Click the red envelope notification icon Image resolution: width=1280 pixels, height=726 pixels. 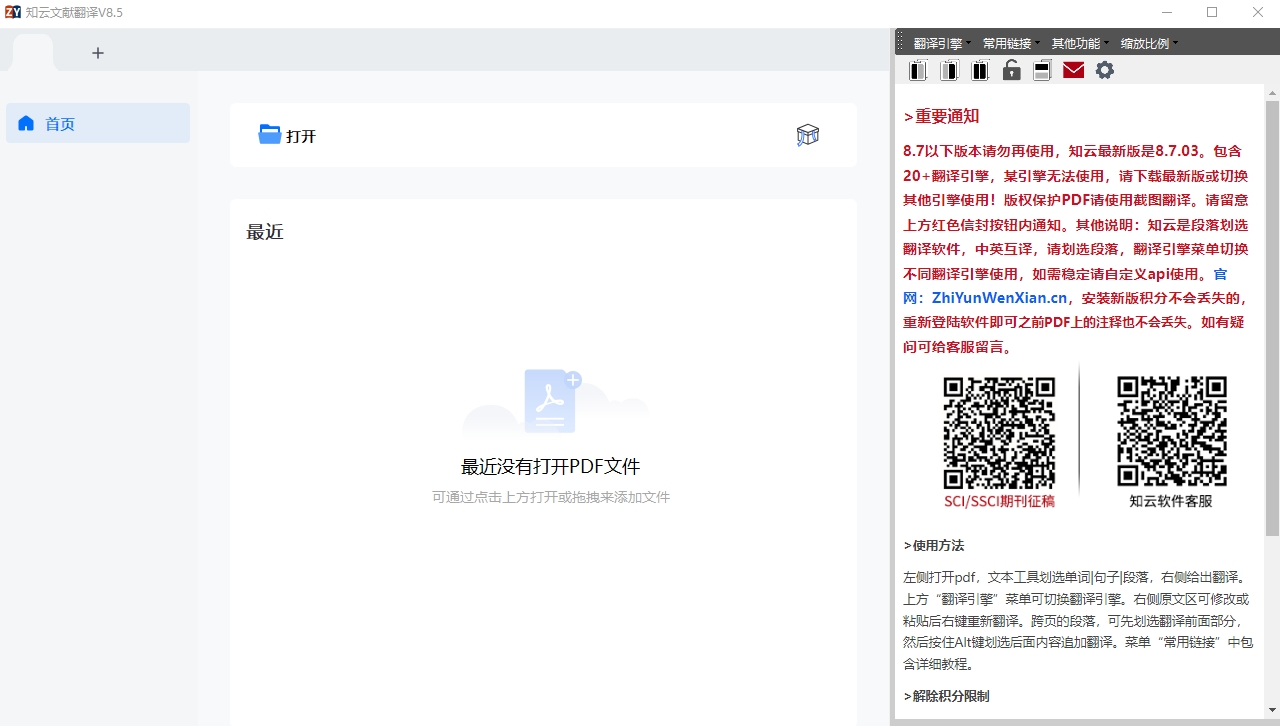pyautogui.click(x=1073, y=70)
